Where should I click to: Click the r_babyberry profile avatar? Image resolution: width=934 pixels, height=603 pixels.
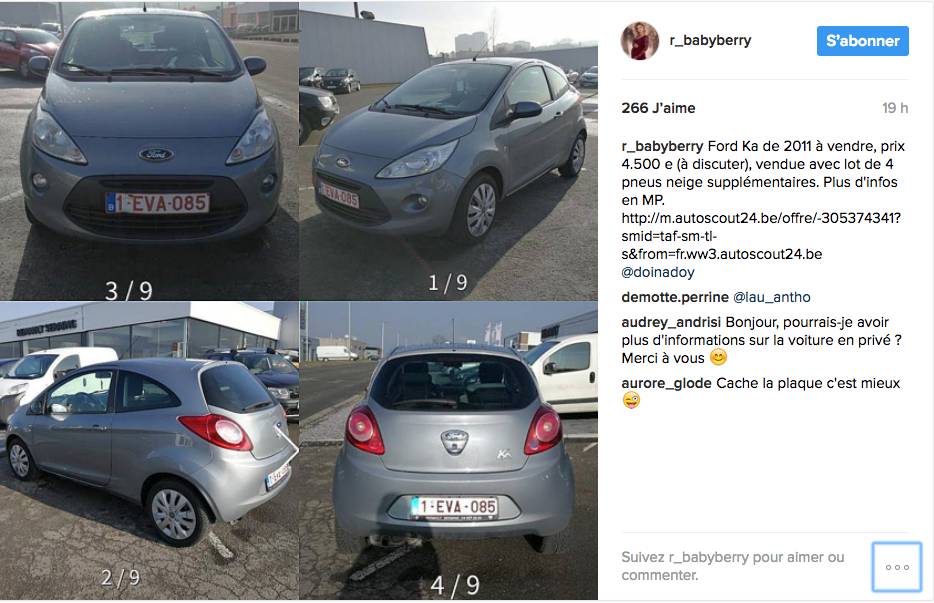[x=639, y=41]
